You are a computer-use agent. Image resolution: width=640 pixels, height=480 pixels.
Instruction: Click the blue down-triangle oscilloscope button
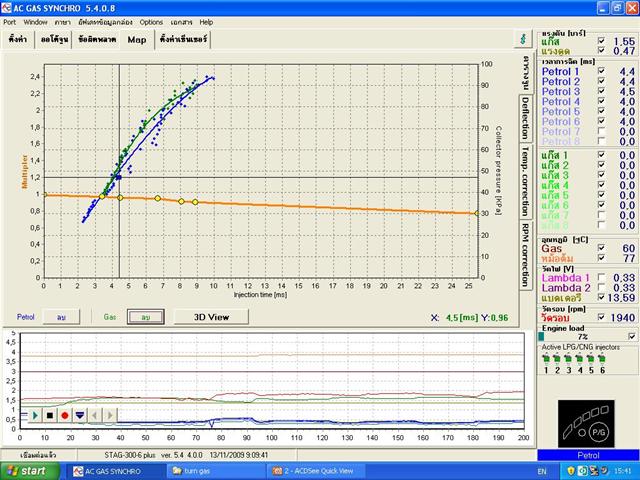pyautogui.click(x=80, y=414)
